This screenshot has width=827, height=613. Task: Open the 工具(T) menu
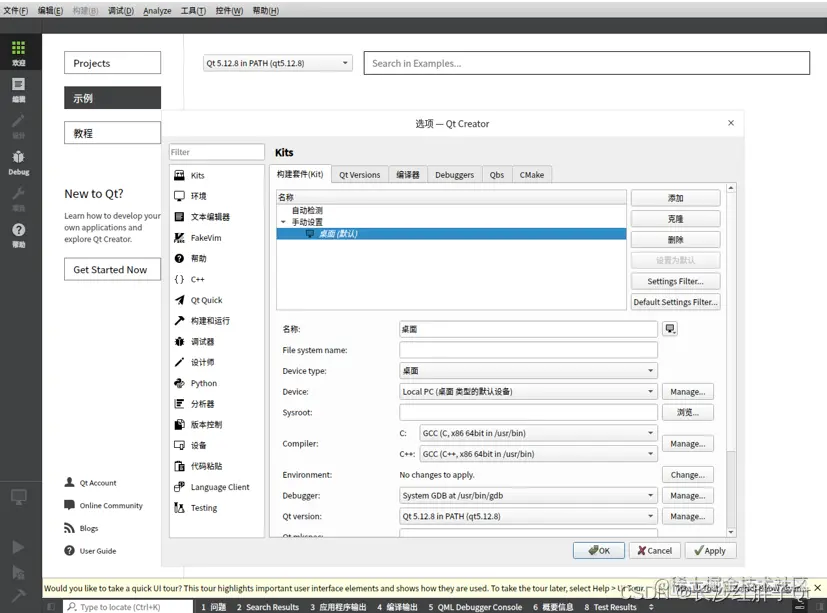coord(193,11)
